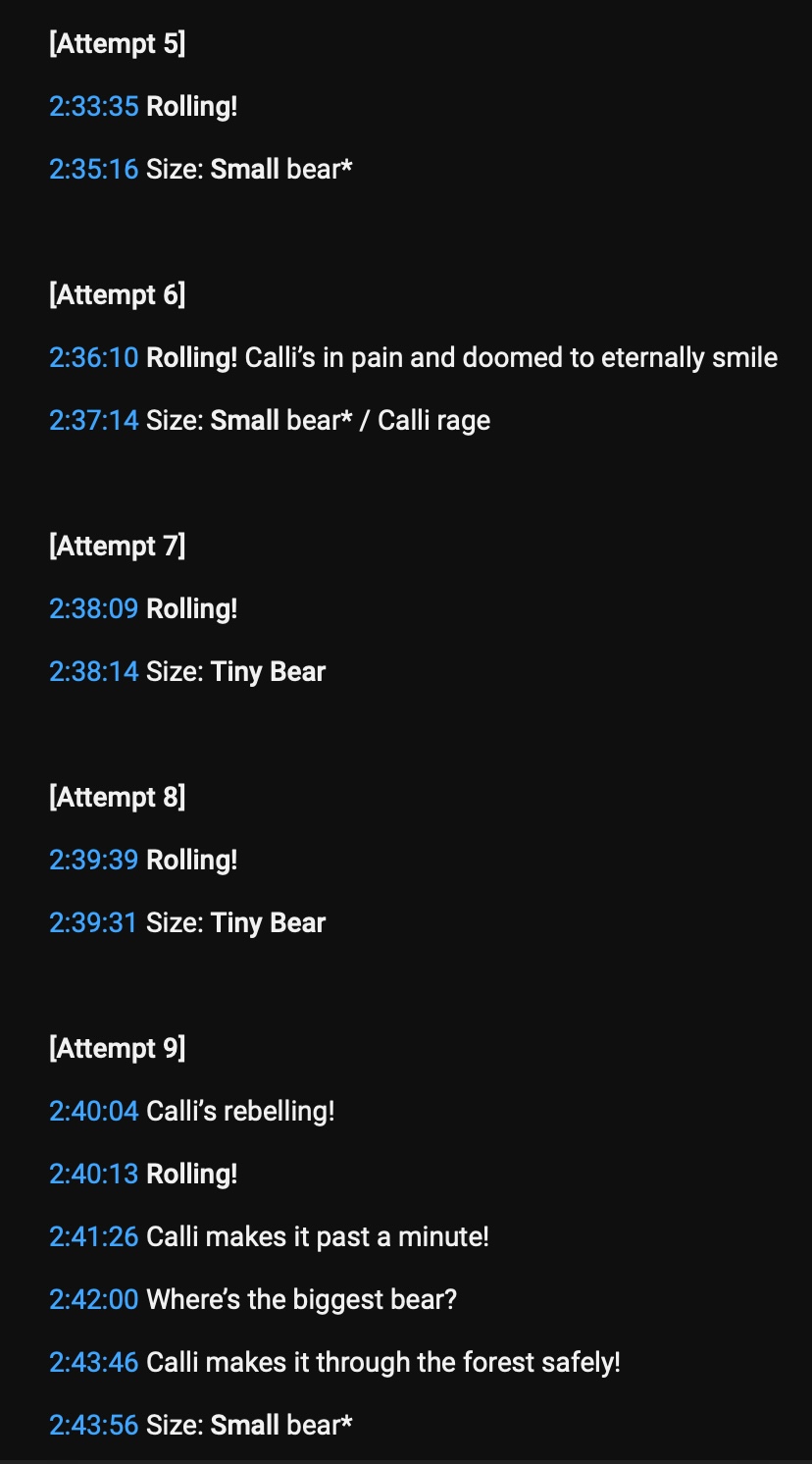Jump to 2:38:14 Tiny Bear timestamp
The image size is (812, 1464).
(x=94, y=671)
